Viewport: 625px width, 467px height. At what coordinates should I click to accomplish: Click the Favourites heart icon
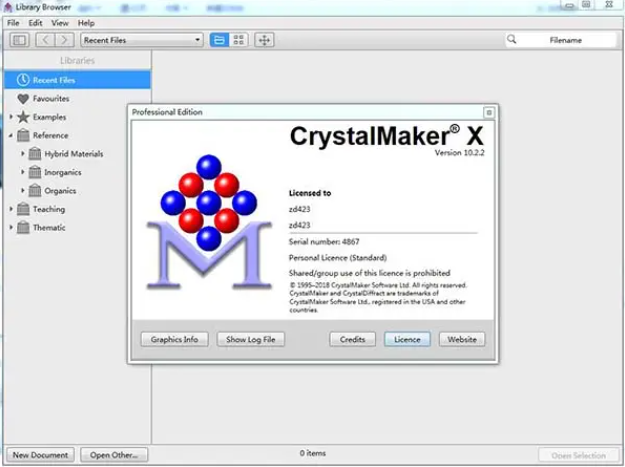[23, 98]
